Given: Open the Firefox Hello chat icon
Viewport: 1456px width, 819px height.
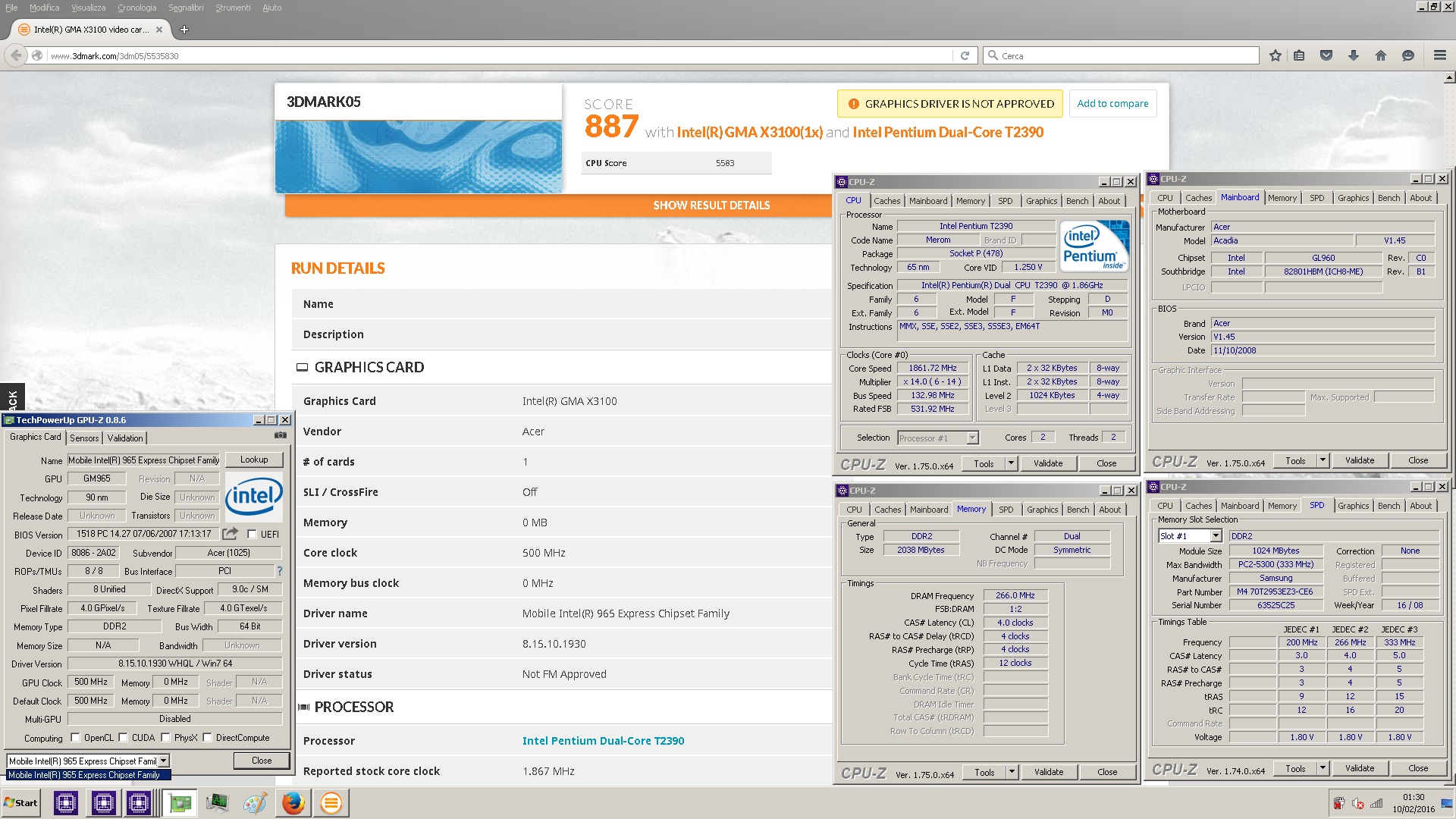Looking at the screenshot, I should click(1408, 55).
